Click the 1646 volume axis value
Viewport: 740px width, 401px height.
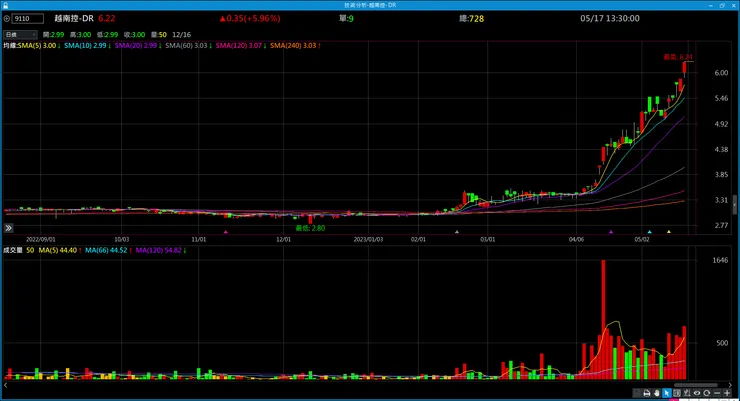pos(720,260)
